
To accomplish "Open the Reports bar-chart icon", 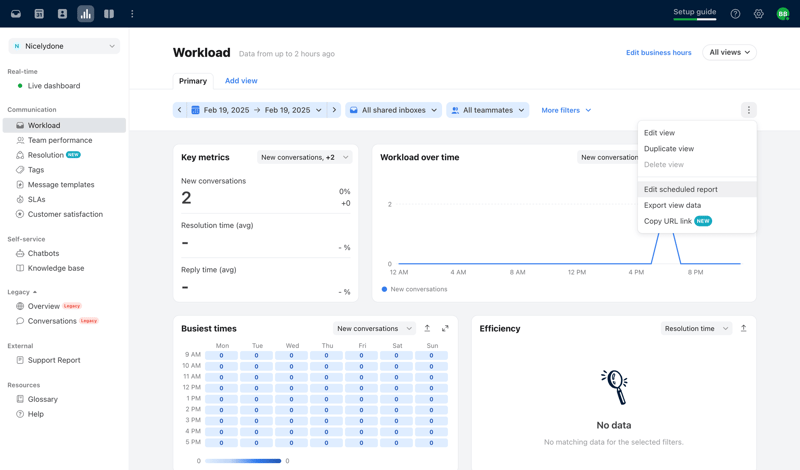I will (86, 14).
